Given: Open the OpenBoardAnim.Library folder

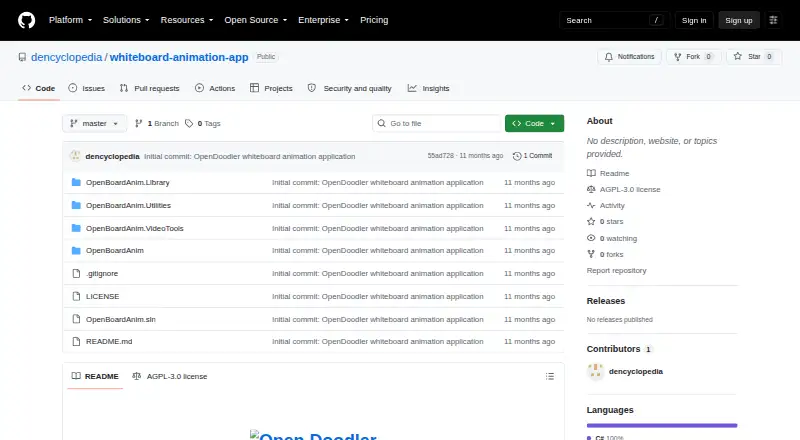Looking at the screenshot, I should coord(128,182).
